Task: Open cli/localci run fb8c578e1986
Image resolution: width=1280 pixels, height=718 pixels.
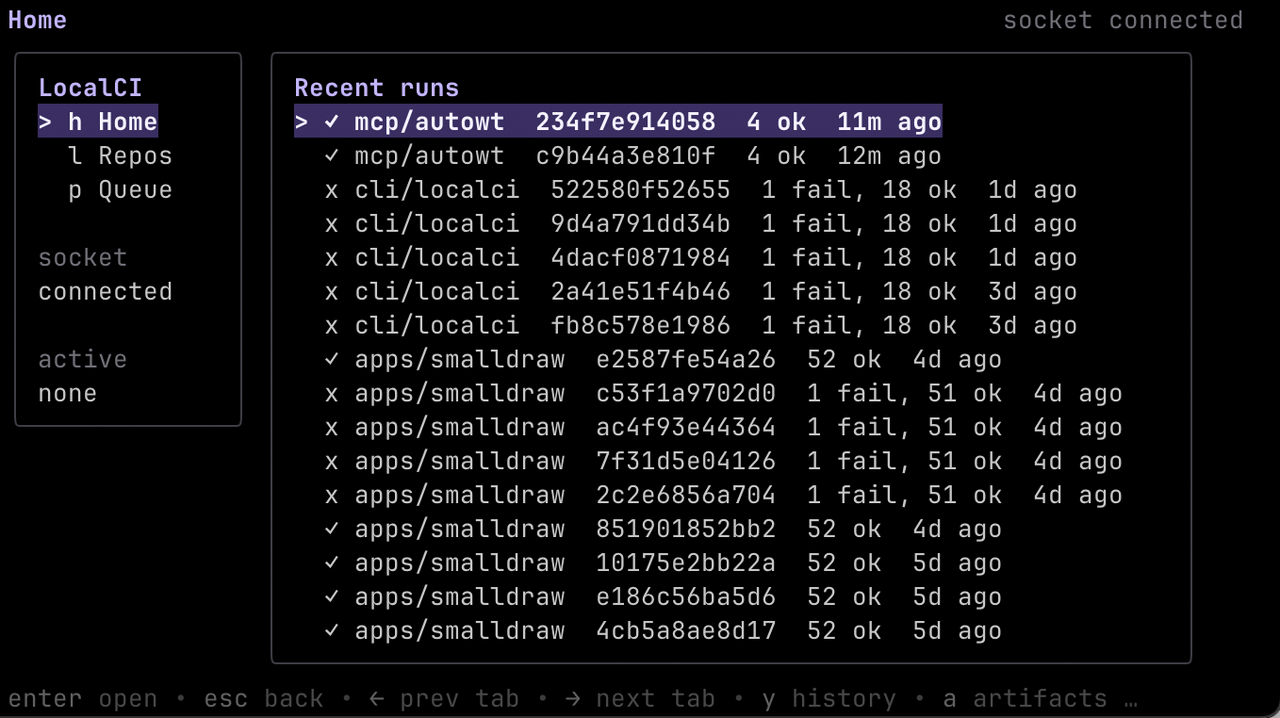Action: tap(700, 326)
